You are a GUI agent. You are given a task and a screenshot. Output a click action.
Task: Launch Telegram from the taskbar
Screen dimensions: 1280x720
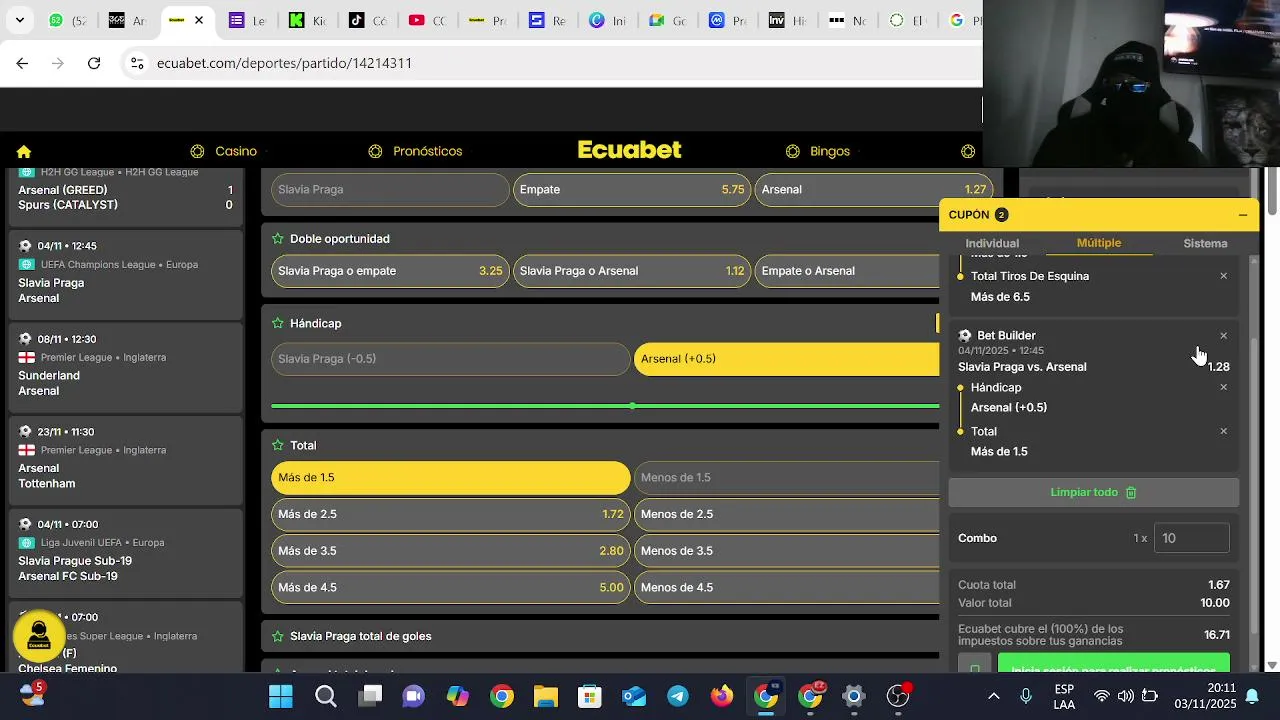[677, 696]
